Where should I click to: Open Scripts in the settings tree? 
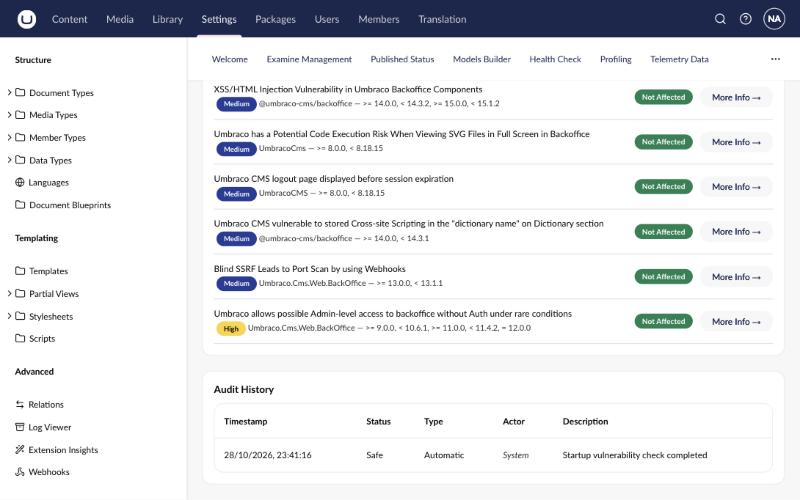[42, 338]
